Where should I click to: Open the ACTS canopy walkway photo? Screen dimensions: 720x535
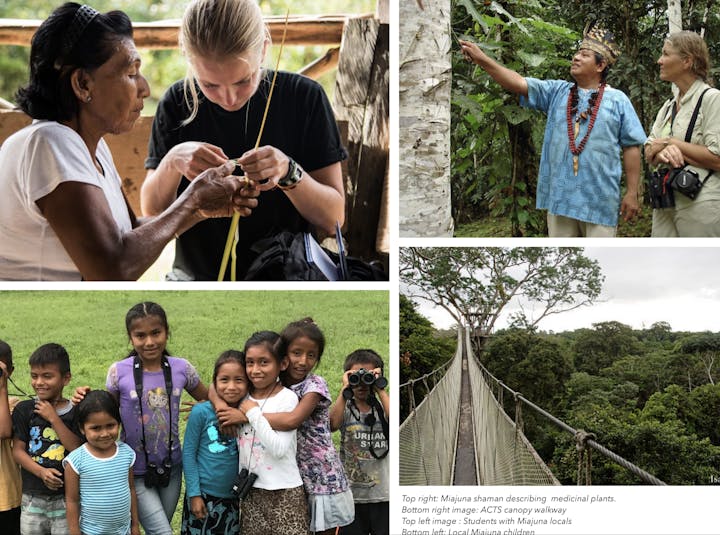pos(559,366)
